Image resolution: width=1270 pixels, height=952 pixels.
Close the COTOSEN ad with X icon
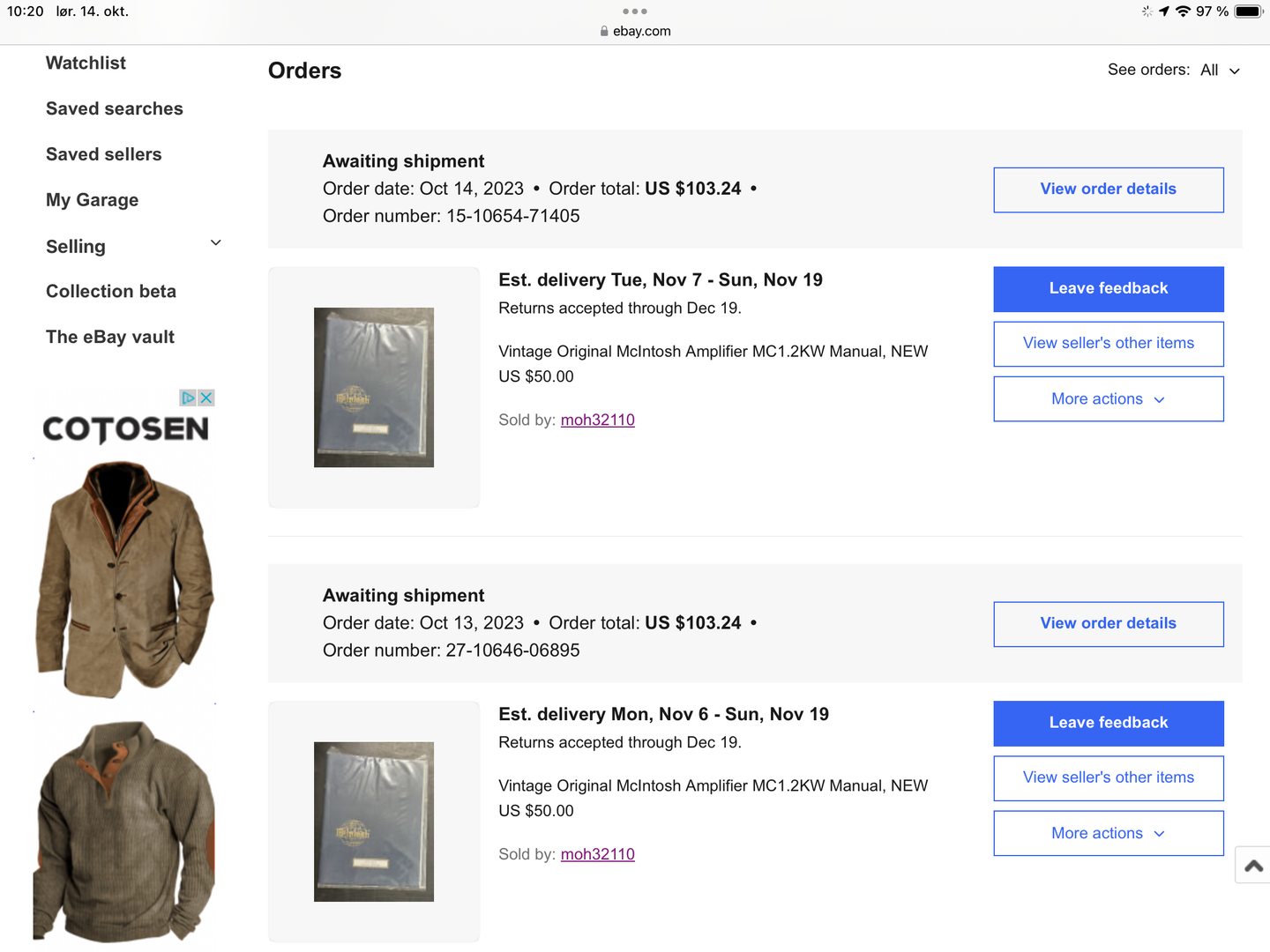coord(206,398)
